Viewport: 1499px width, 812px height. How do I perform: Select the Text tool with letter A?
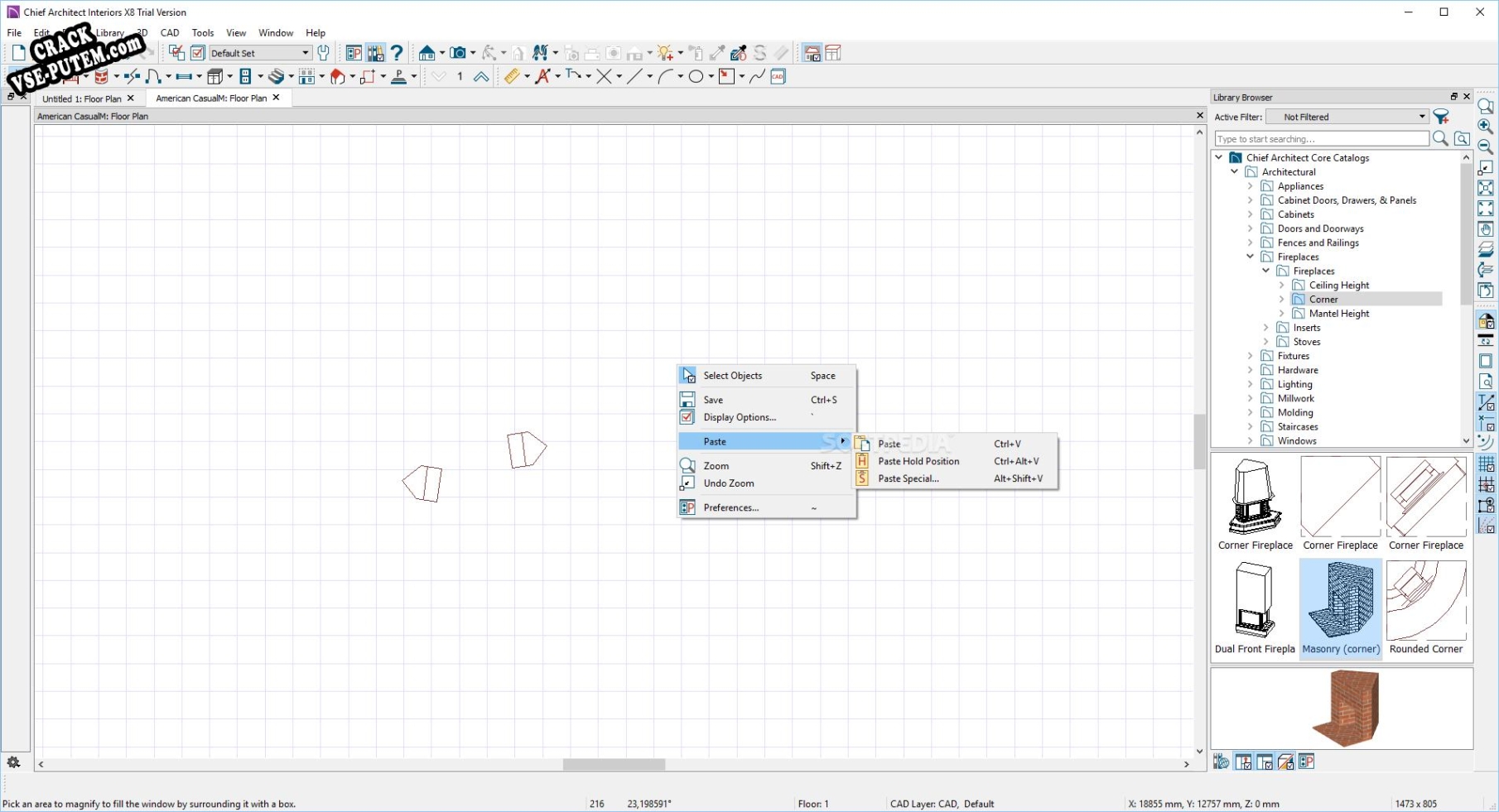point(542,76)
